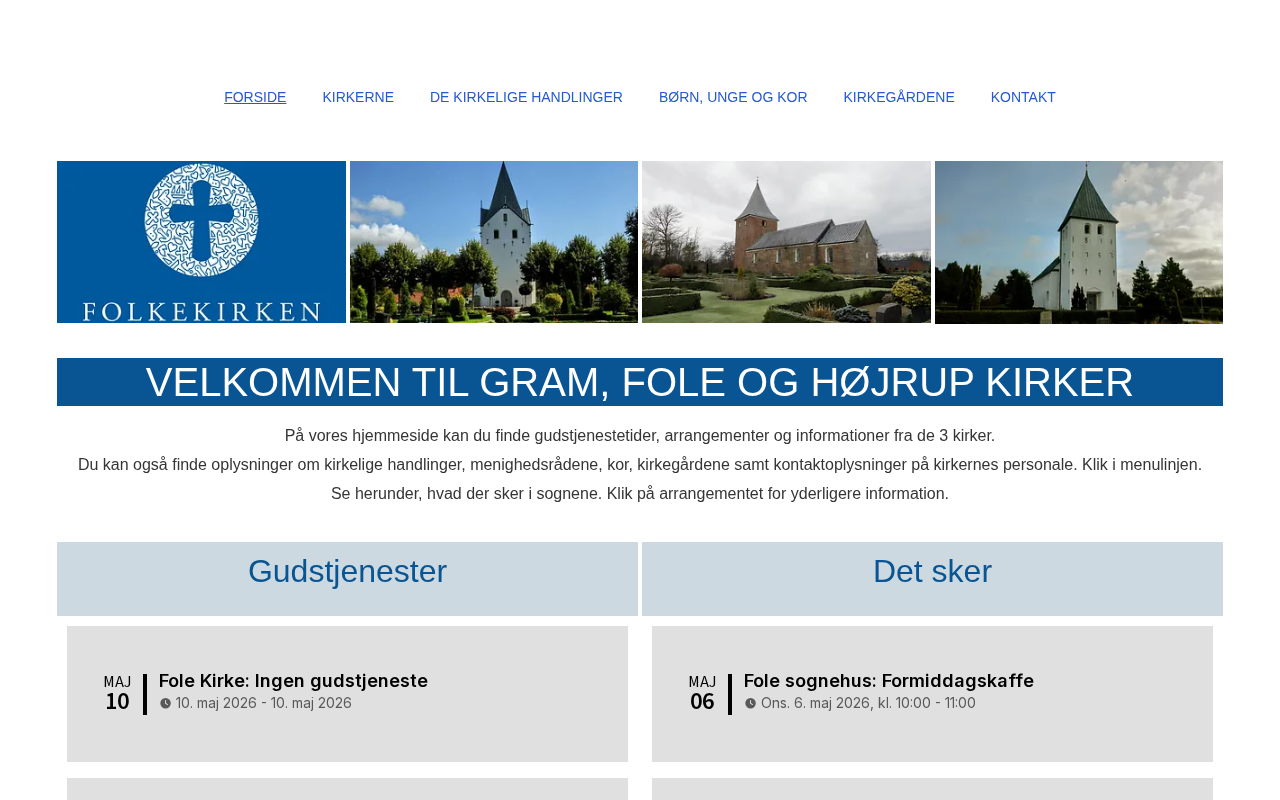Viewport: 1280px width, 800px height.
Task: Click the Det sker section heading
Action: point(932,571)
